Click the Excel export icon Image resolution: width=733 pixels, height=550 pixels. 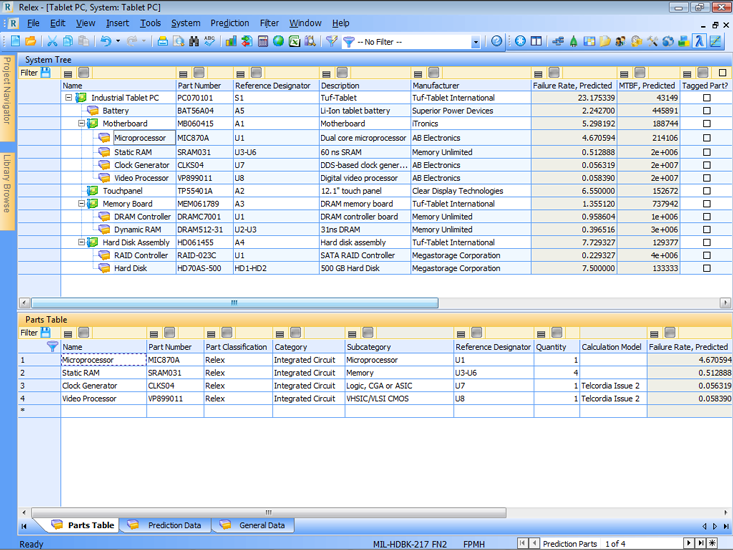click(x=294, y=41)
